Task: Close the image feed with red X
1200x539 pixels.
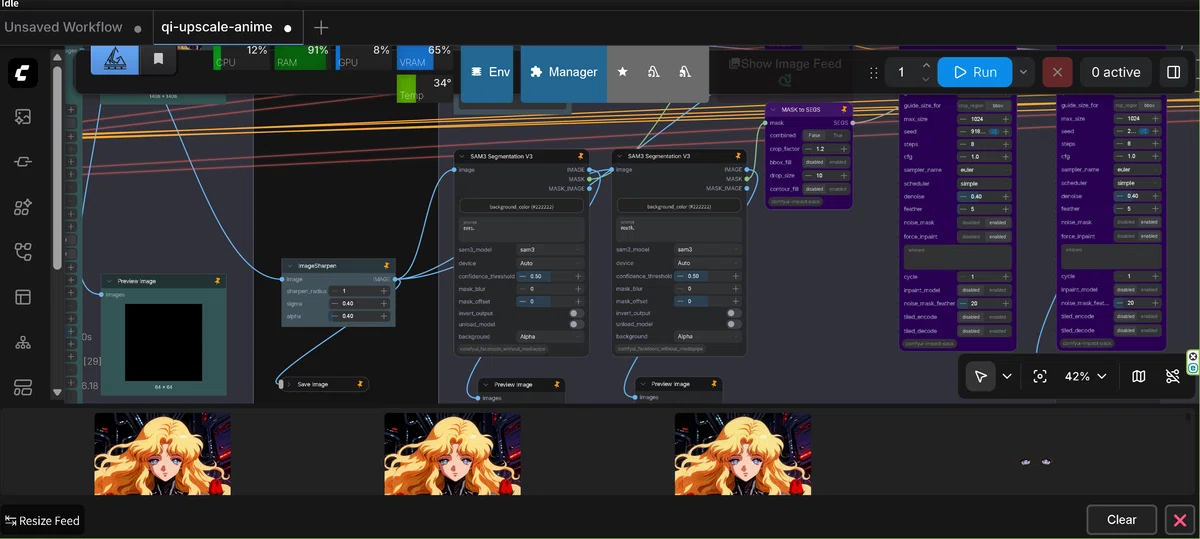Action: pyautogui.click(x=1180, y=520)
